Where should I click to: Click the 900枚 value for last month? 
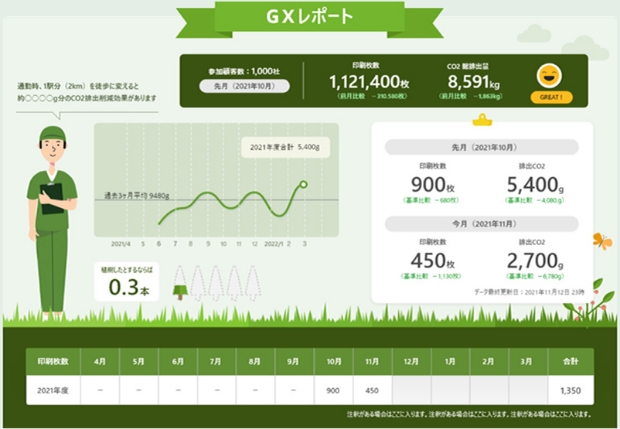pyautogui.click(x=433, y=185)
